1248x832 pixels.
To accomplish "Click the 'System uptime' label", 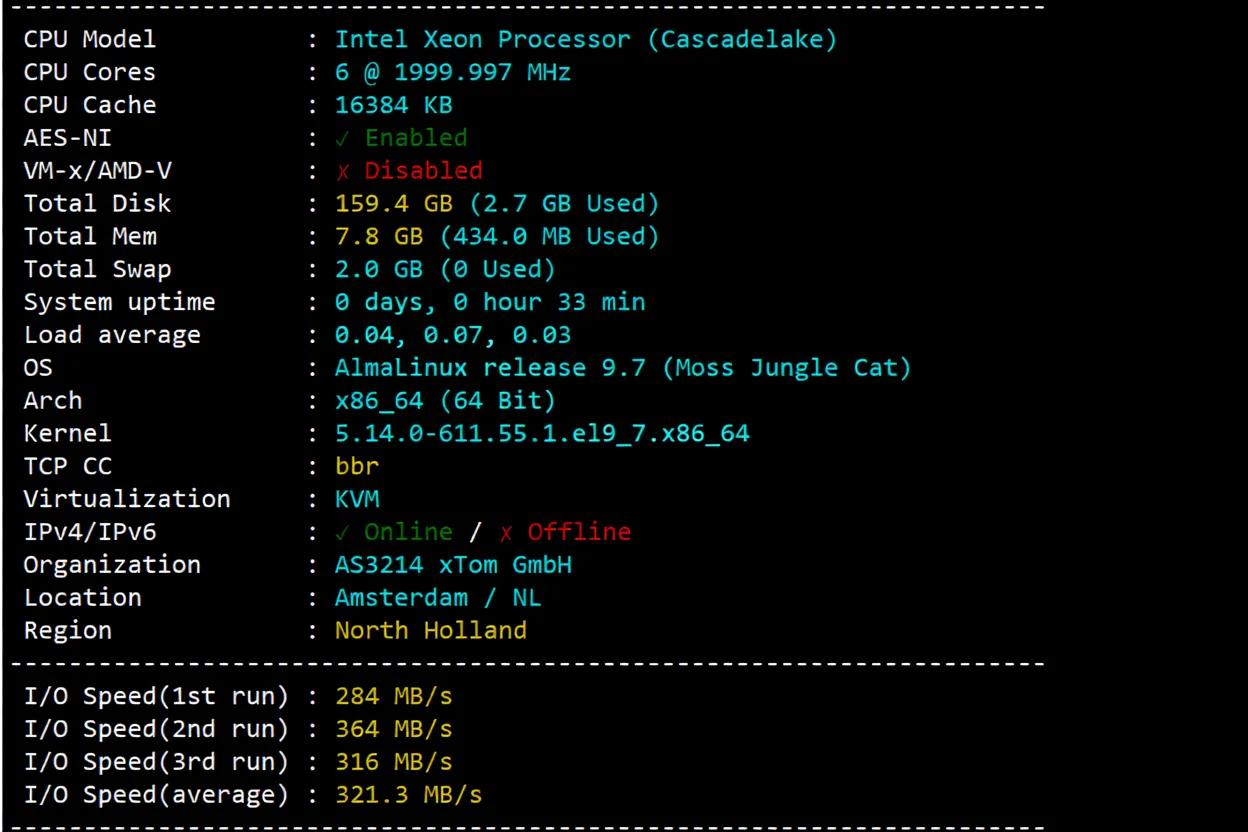I will point(120,302).
